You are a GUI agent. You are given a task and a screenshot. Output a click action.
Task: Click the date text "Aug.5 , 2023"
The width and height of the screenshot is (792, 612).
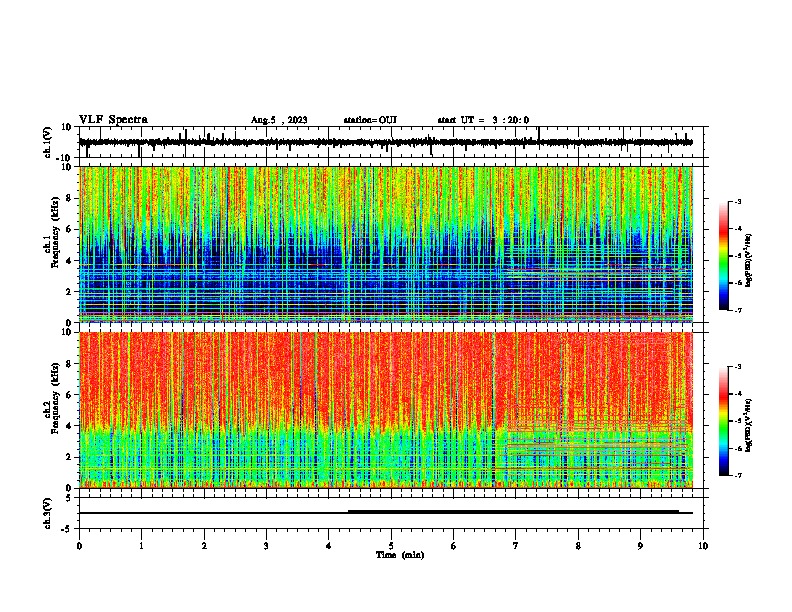point(279,120)
